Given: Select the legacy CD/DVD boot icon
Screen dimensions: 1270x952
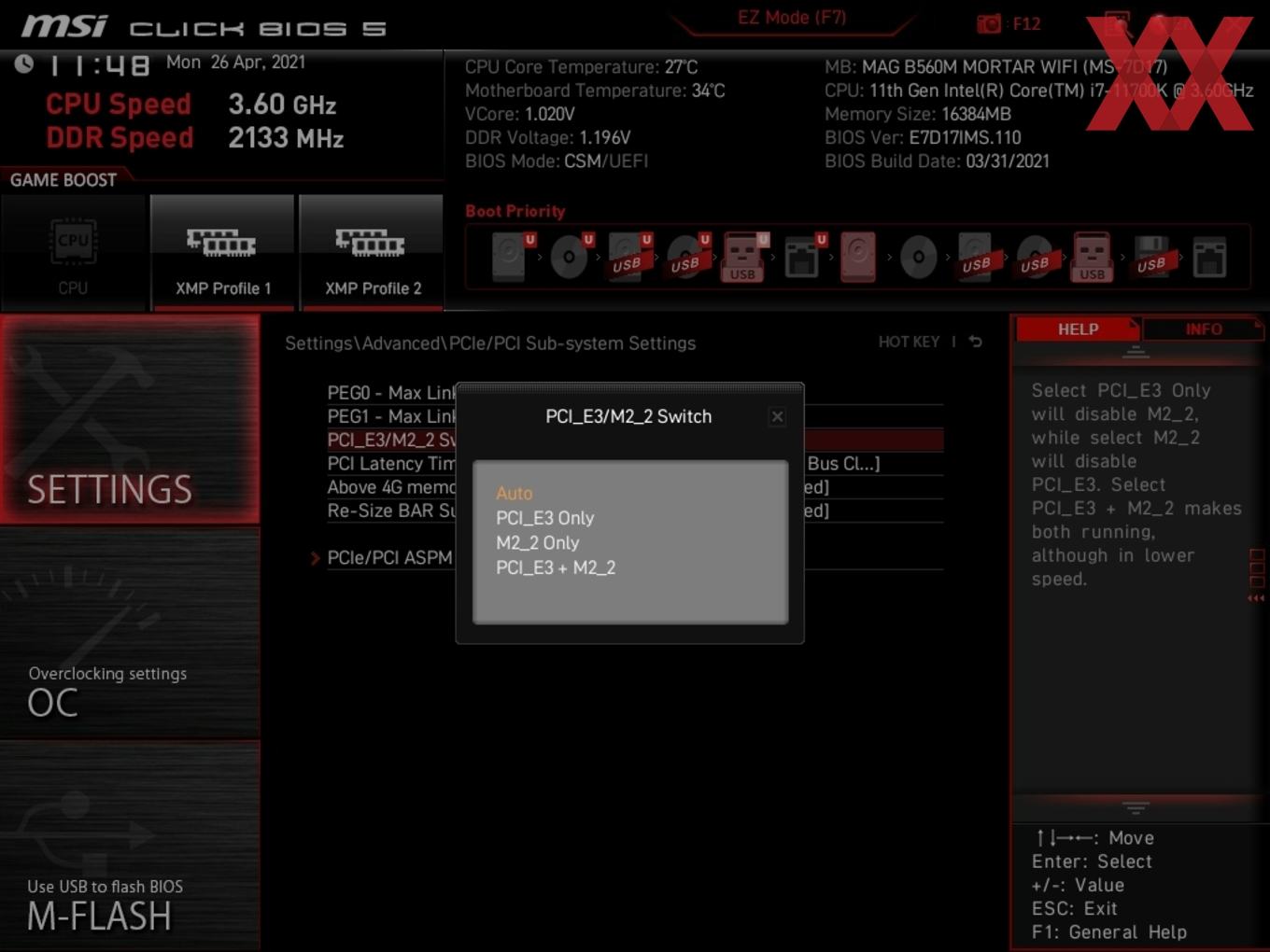Looking at the screenshot, I should click(x=918, y=257).
